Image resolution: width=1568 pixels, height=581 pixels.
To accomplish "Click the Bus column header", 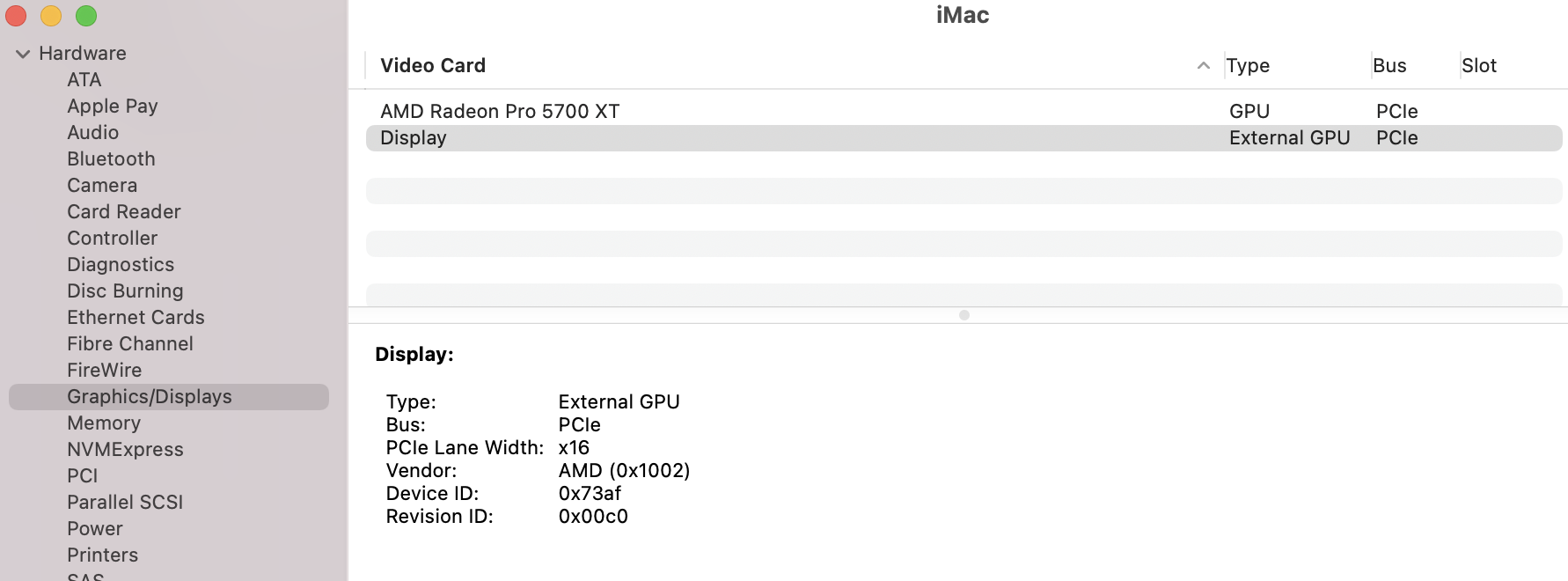I will [1389, 66].
